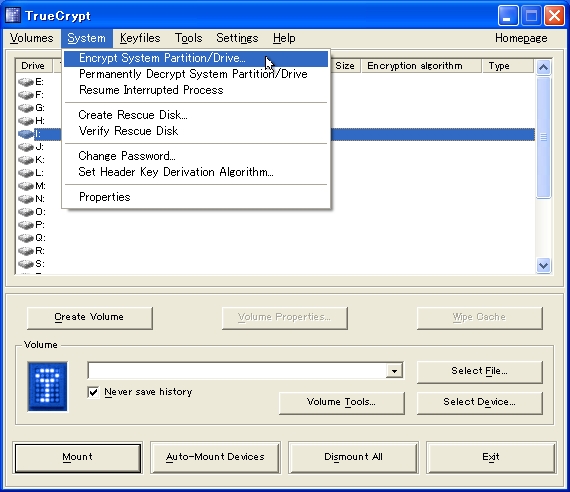Choose Set Header Key Derivation Algorithm
This screenshot has height=492, width=570.
(196, 172)
